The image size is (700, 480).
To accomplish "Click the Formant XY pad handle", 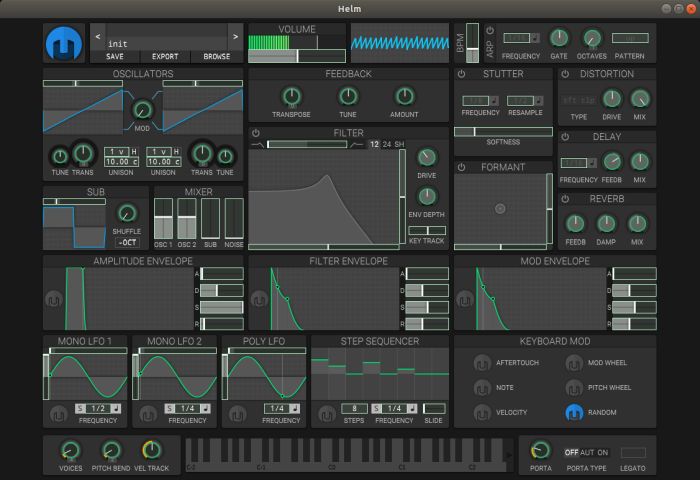I will click(x=500, y=209).
